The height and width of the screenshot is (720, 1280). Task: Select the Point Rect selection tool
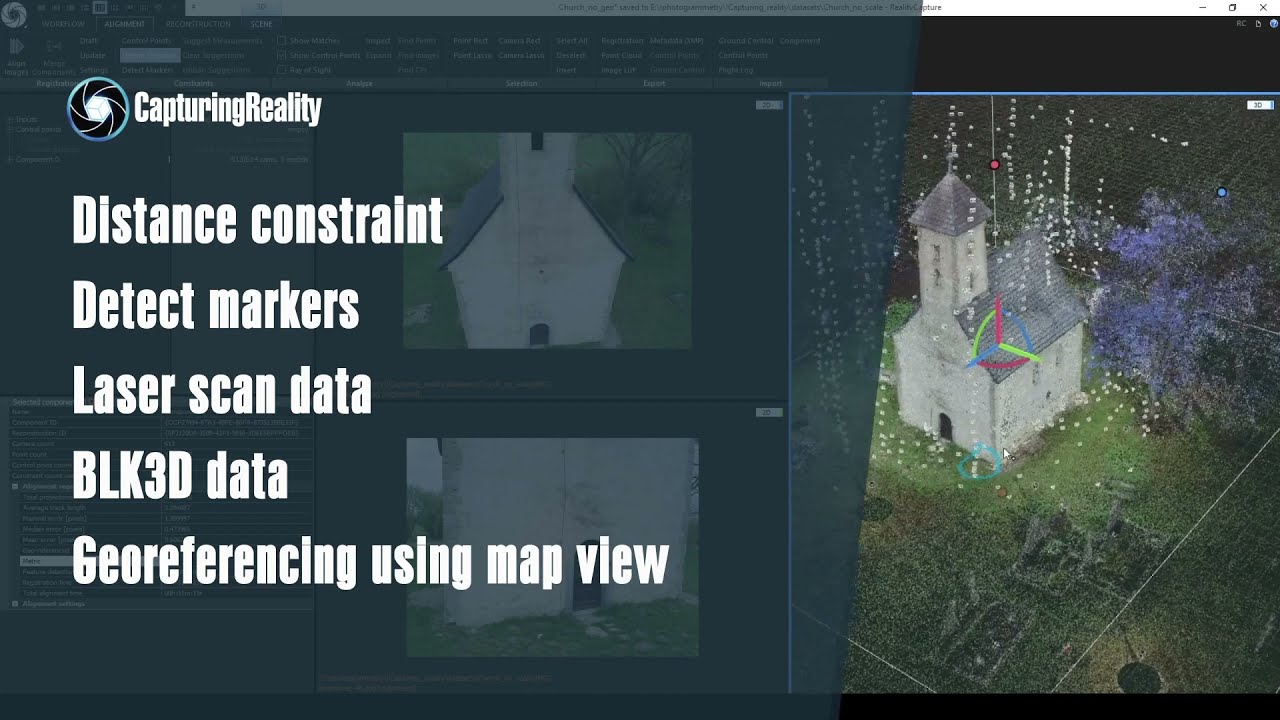click(x=470, y=41)
